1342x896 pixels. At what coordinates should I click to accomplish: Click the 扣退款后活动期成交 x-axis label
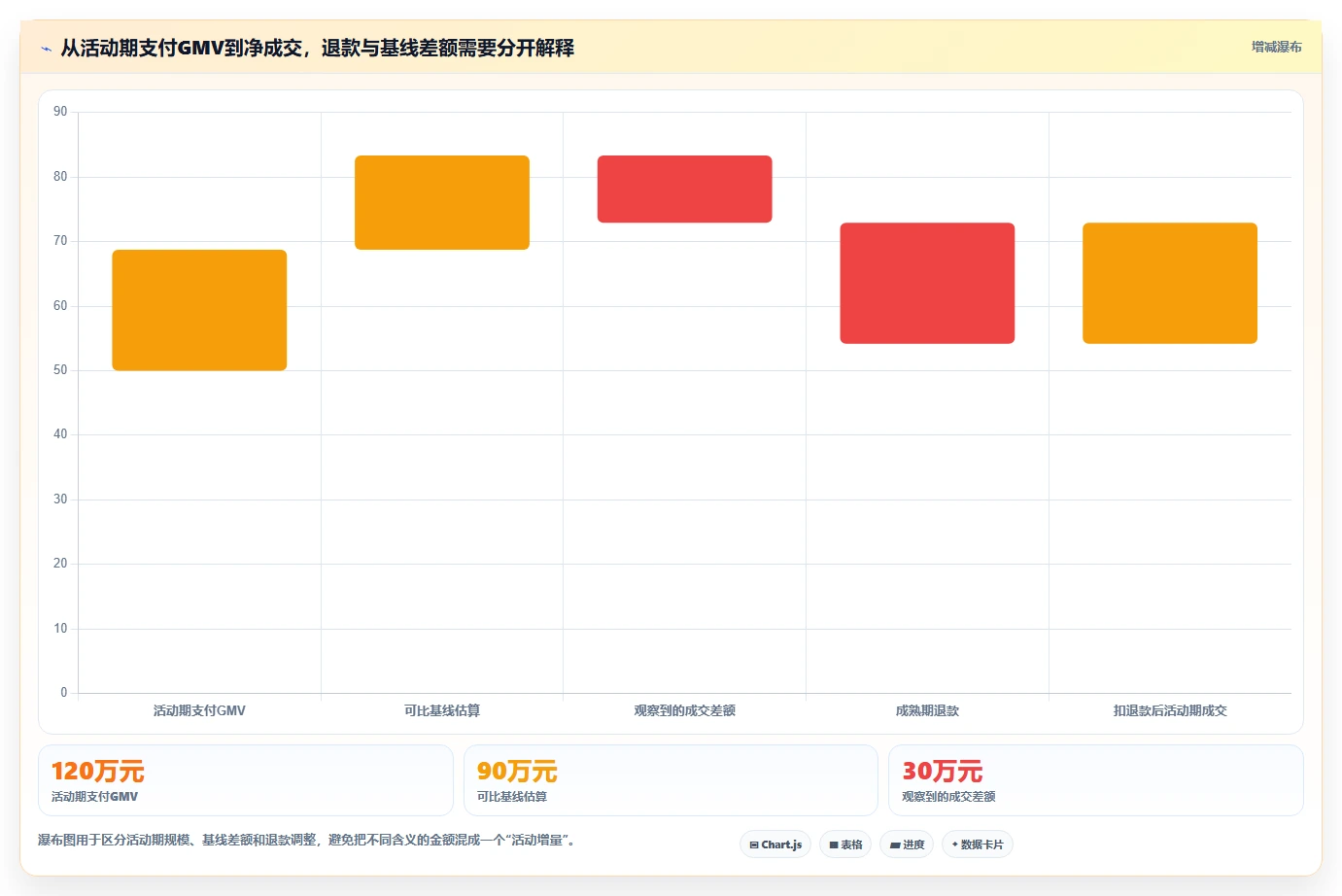(x=1170, y=710)
